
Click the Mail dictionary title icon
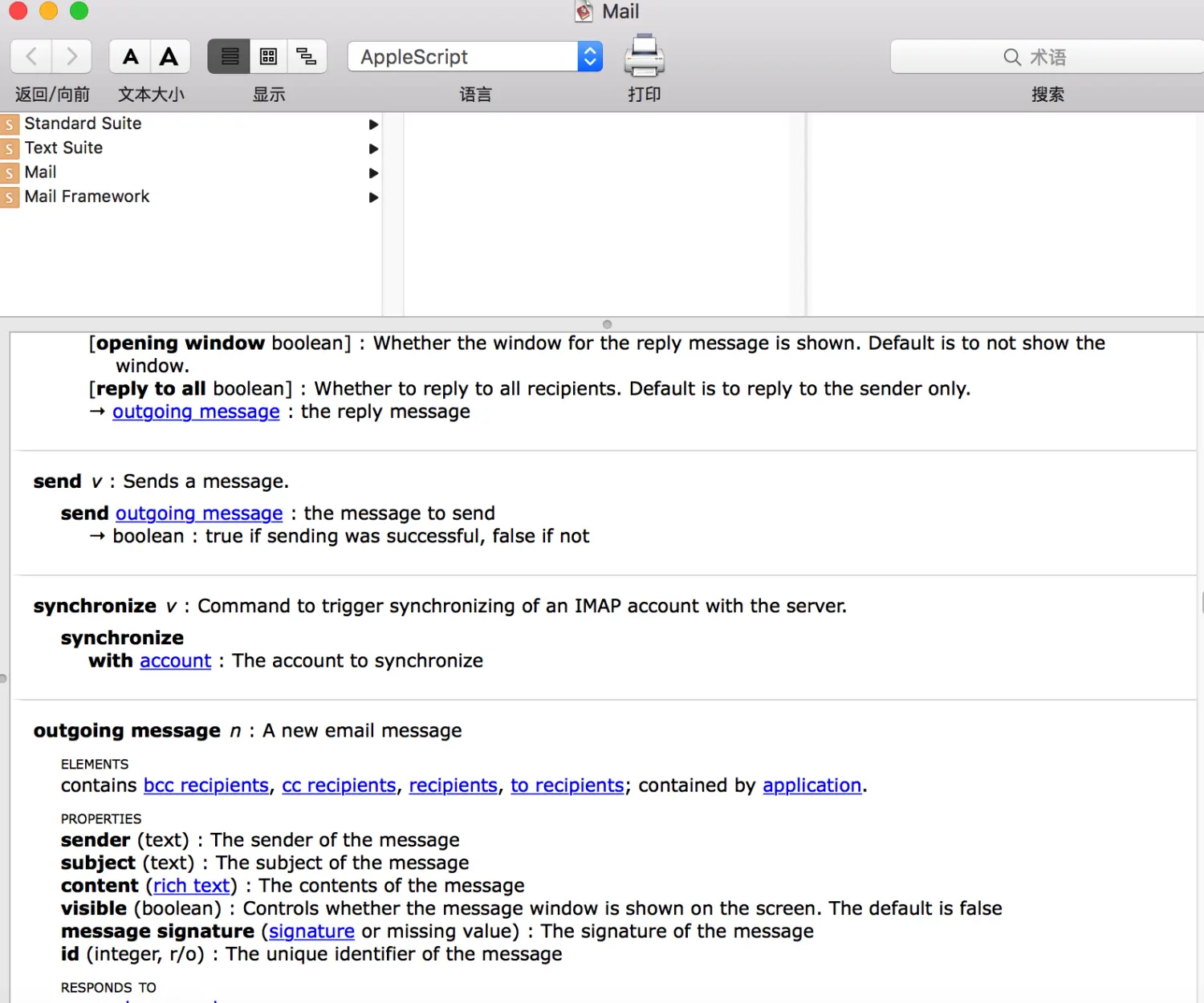tap(584, 11)
